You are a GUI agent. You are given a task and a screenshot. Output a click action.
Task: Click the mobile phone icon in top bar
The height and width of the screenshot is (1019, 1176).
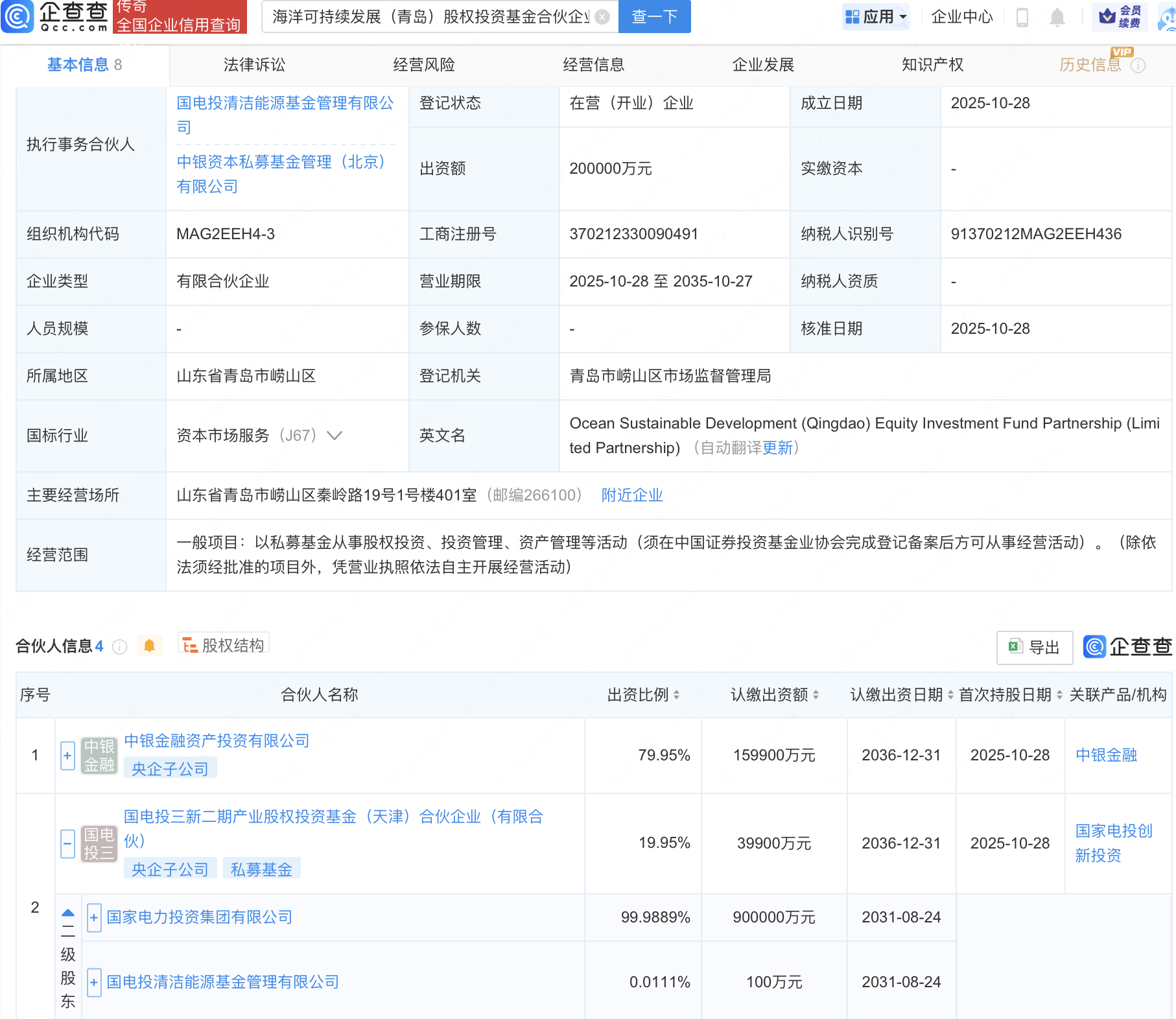1023,18
